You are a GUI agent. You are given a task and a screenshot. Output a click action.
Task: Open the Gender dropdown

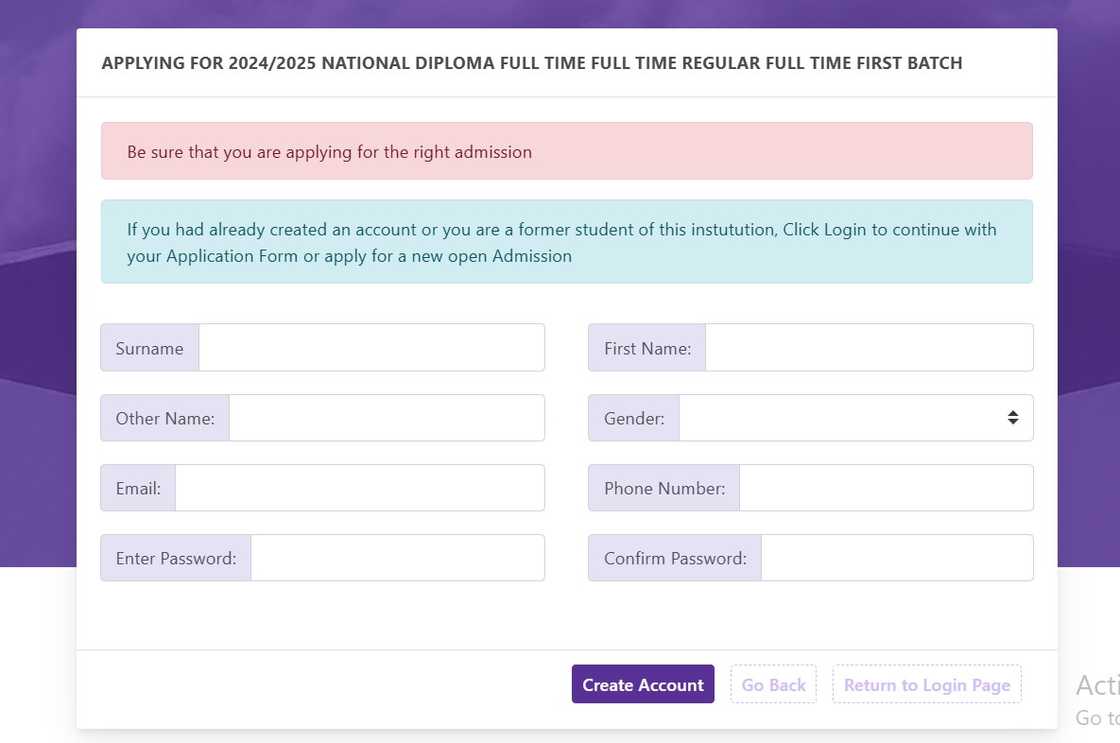[x=855, y=417]
